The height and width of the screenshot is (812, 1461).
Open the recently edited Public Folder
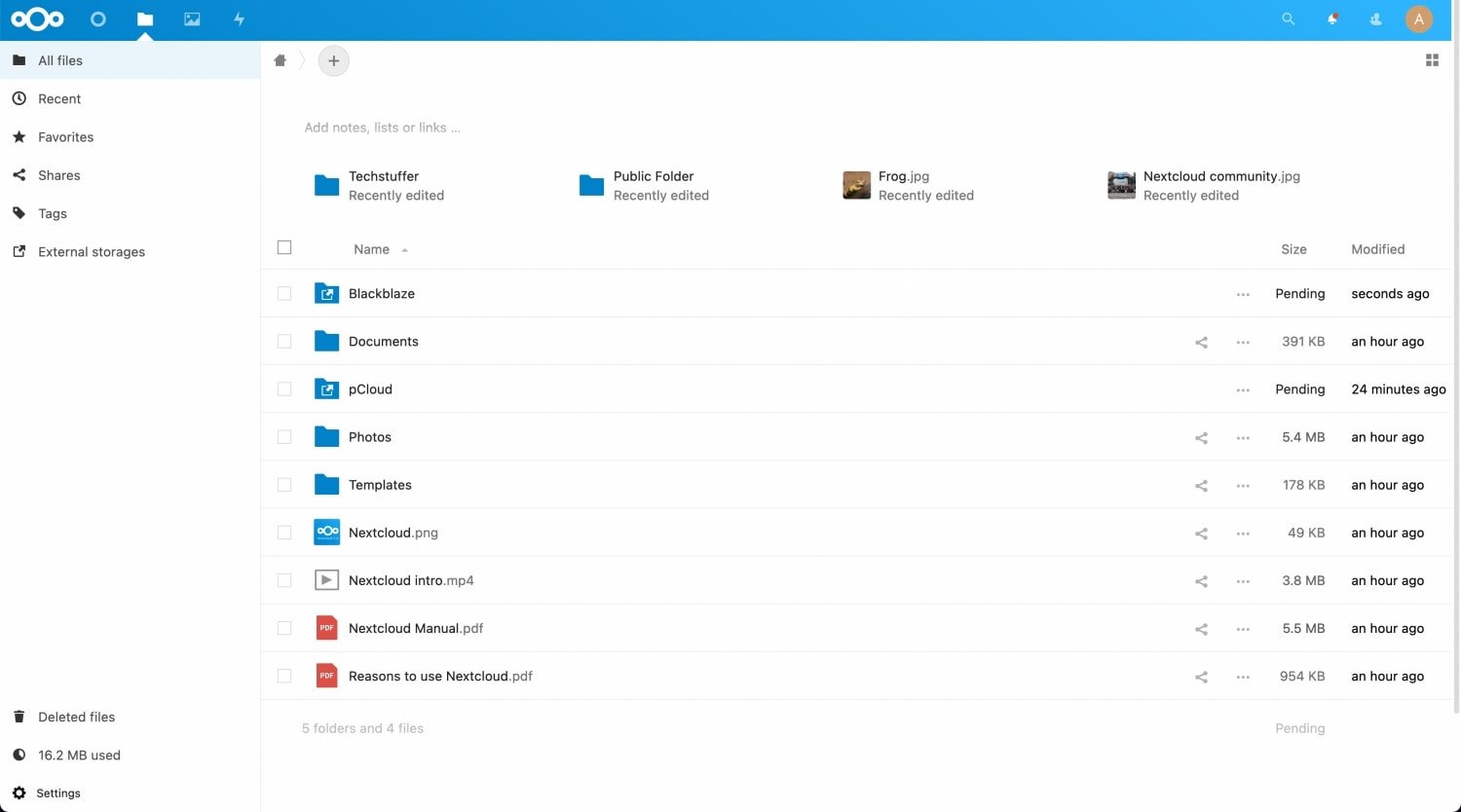pos(644,185)
